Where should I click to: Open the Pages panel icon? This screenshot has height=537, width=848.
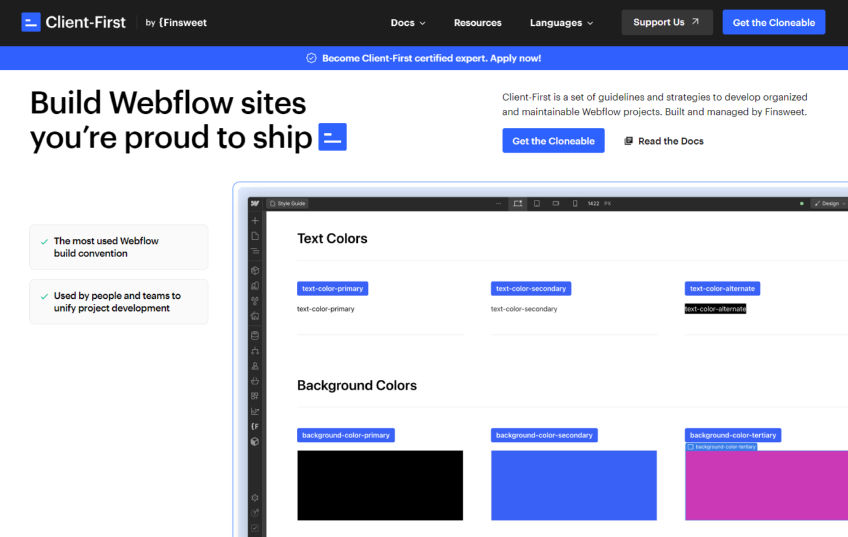(x=255, y=236)
